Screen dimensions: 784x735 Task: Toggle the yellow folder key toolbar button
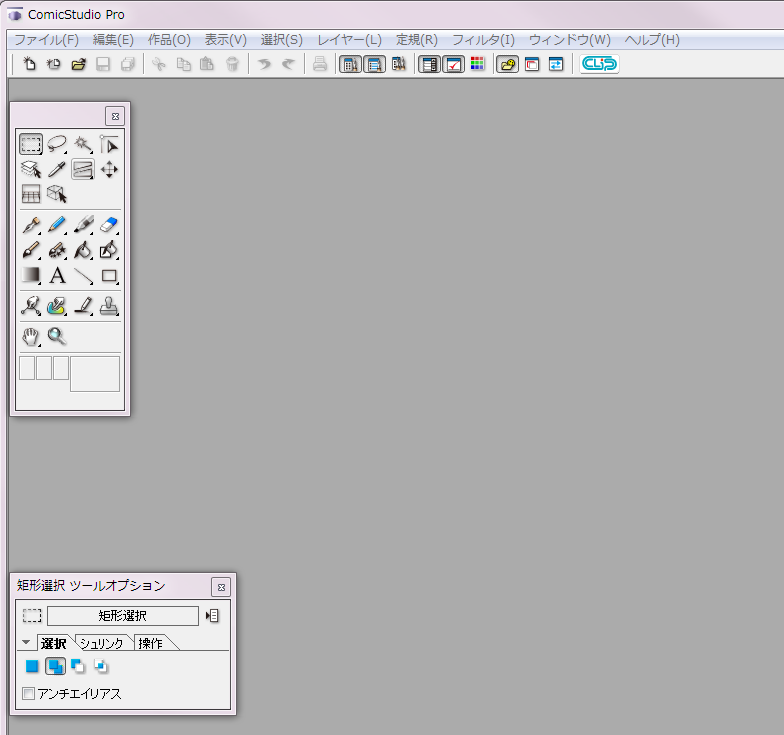(507, 64)
